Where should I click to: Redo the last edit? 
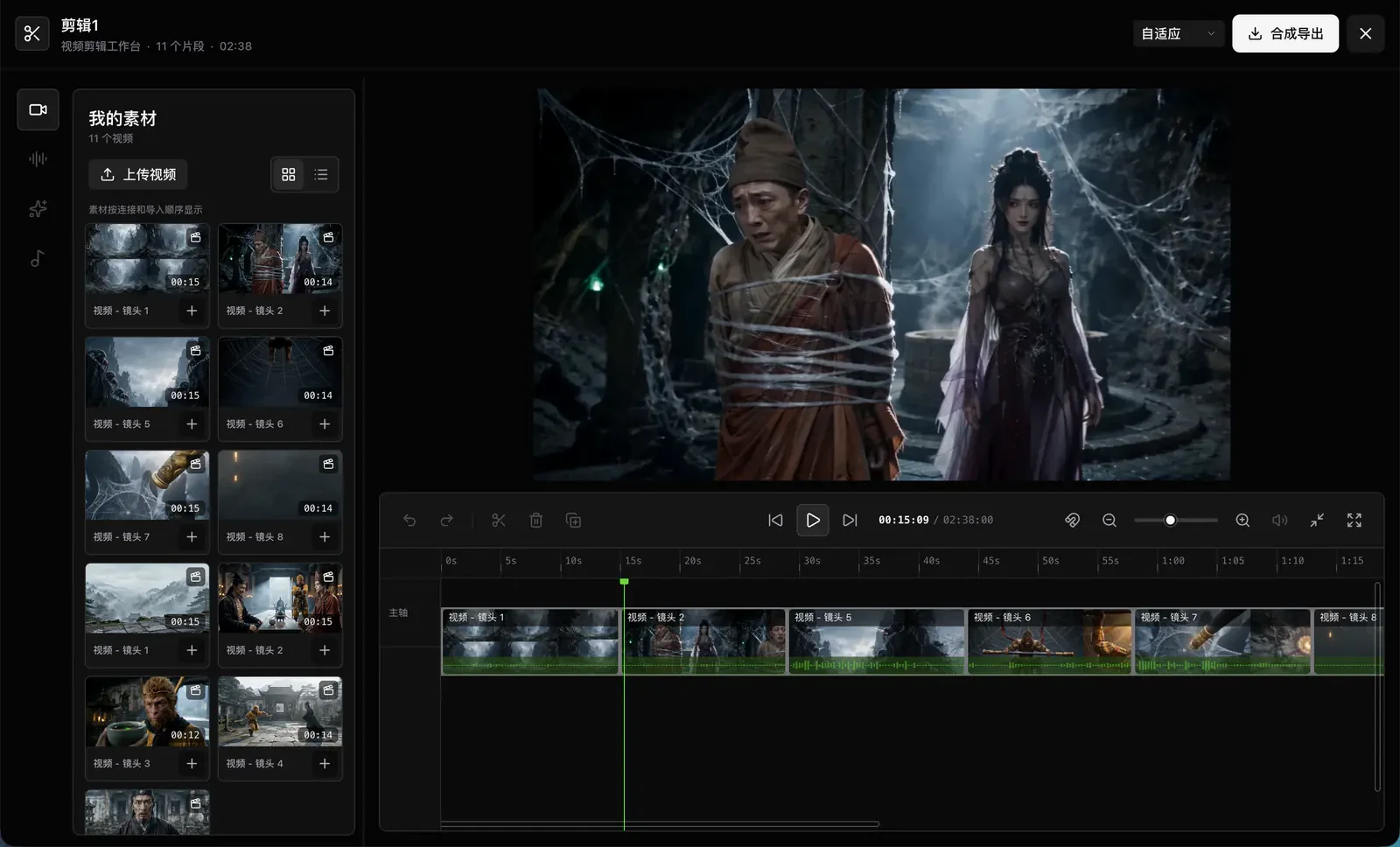(x=446, y=521)
